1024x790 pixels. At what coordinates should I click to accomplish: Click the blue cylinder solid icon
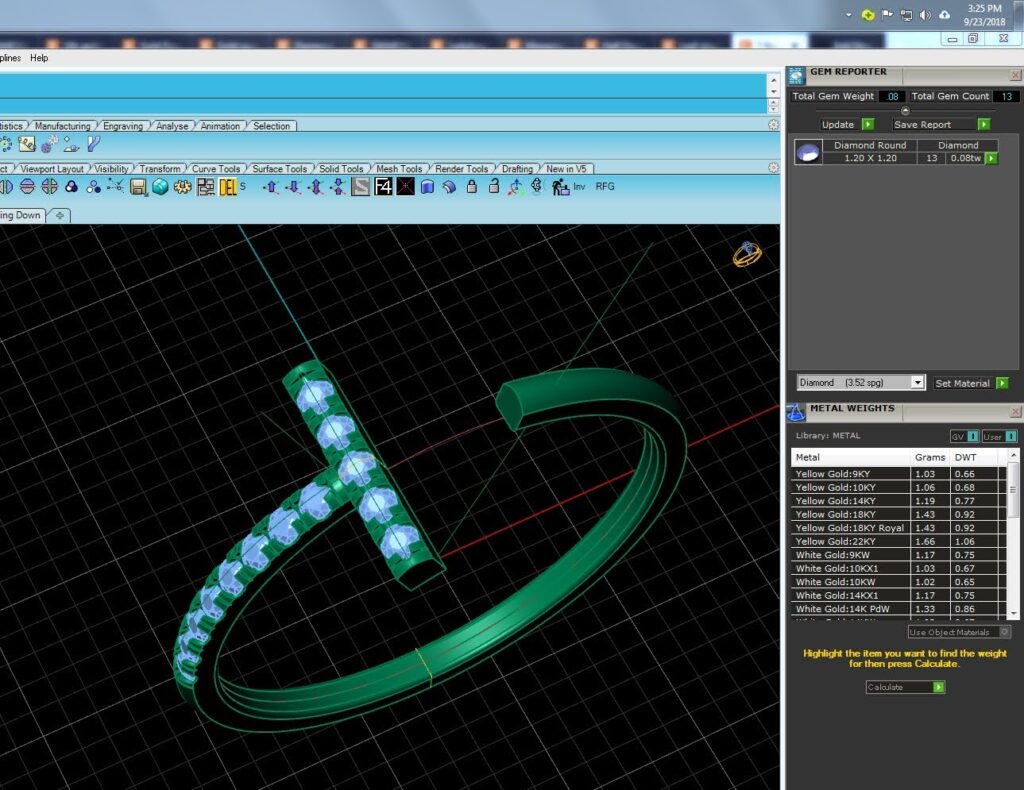pos(427,187)
